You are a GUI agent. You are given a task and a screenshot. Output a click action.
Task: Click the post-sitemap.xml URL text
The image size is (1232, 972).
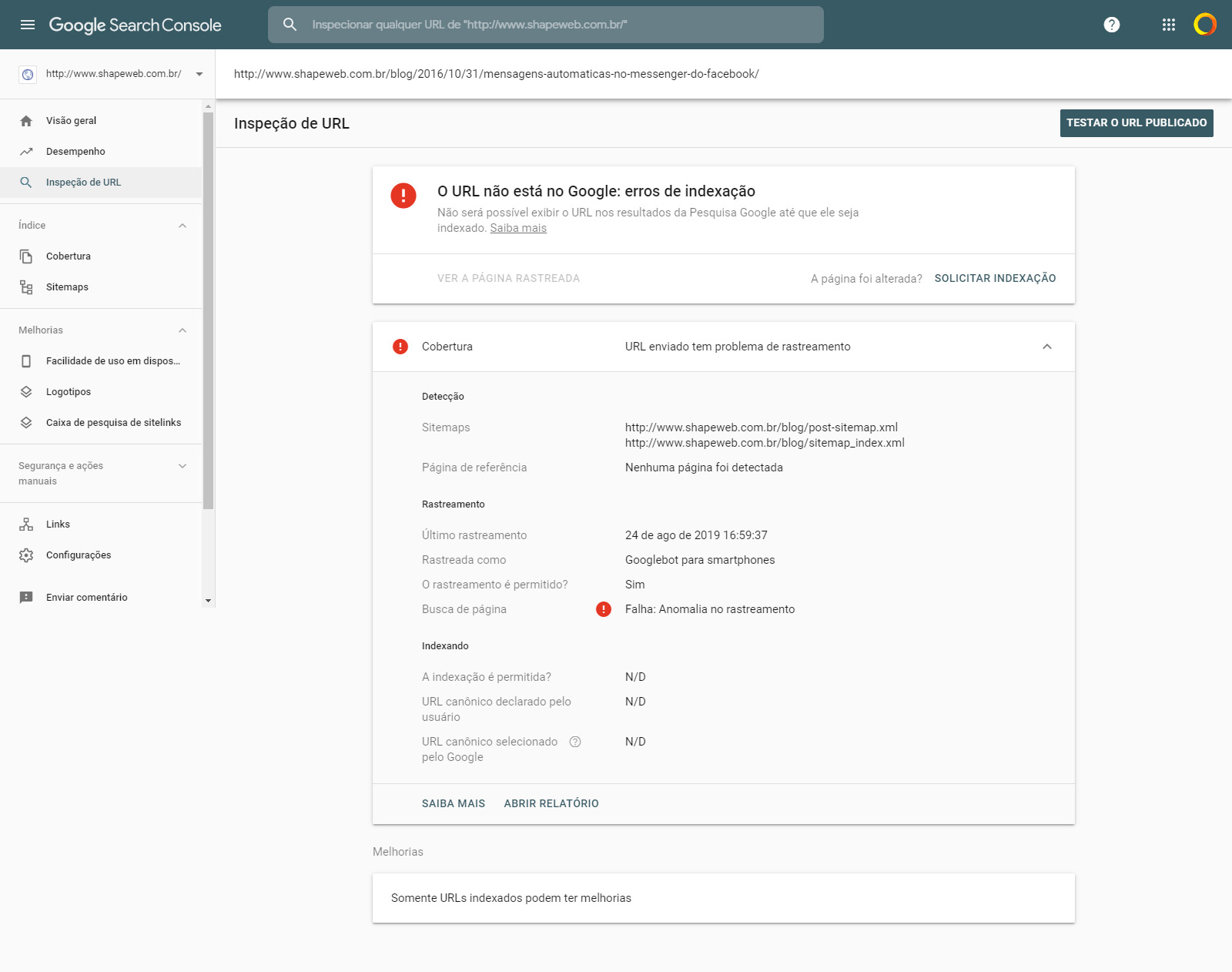coord(762,427)
